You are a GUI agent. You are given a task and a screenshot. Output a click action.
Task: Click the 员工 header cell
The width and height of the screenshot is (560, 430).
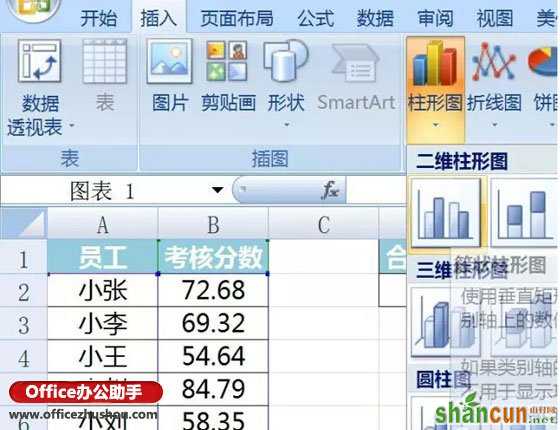102,257
